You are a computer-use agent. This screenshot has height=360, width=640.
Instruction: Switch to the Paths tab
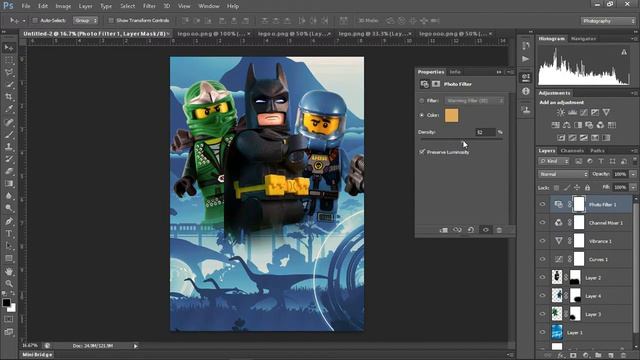(x=597, y=151)
